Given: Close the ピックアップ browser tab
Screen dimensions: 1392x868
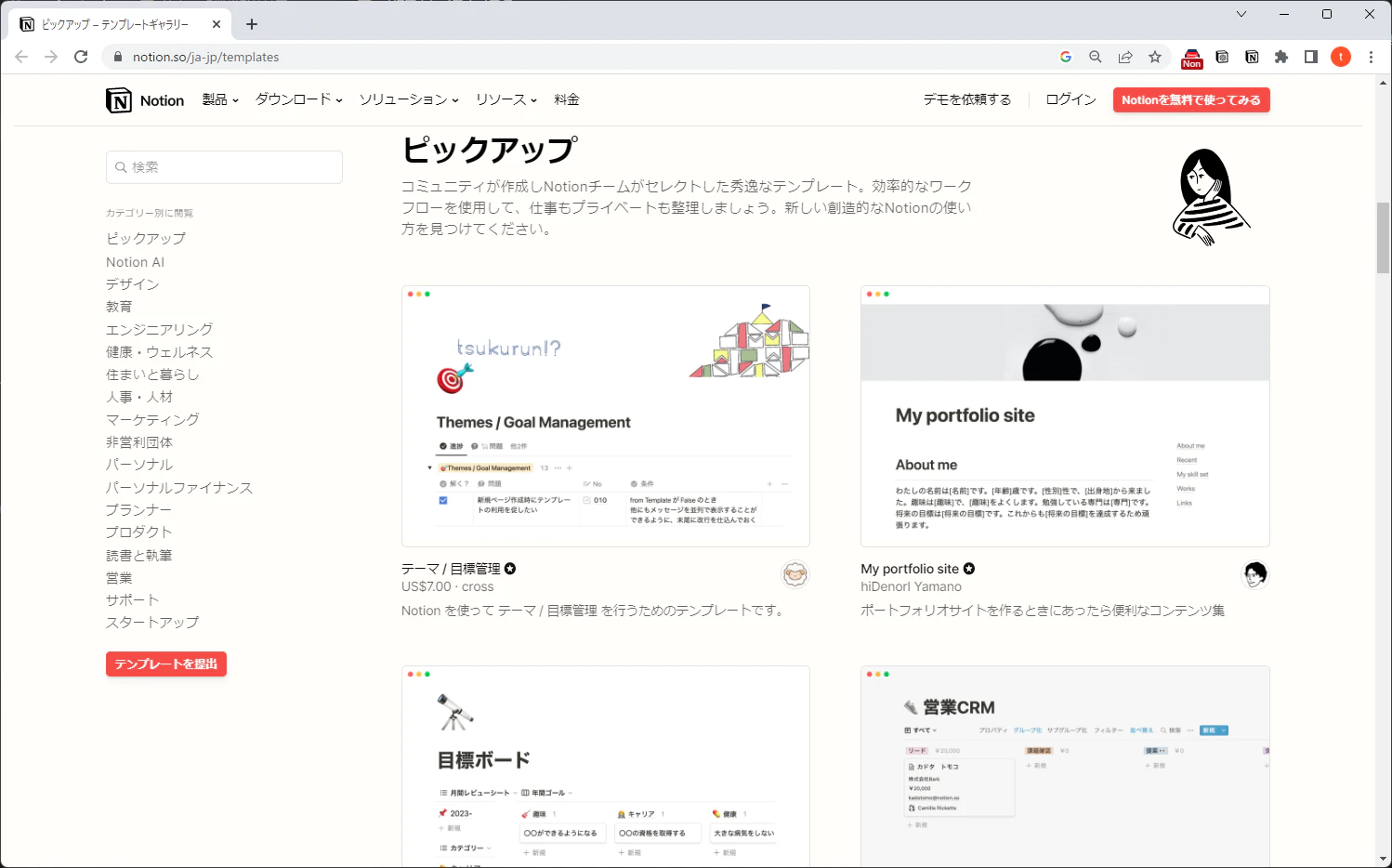Looking at the screenshot, I should pos(217,24).
